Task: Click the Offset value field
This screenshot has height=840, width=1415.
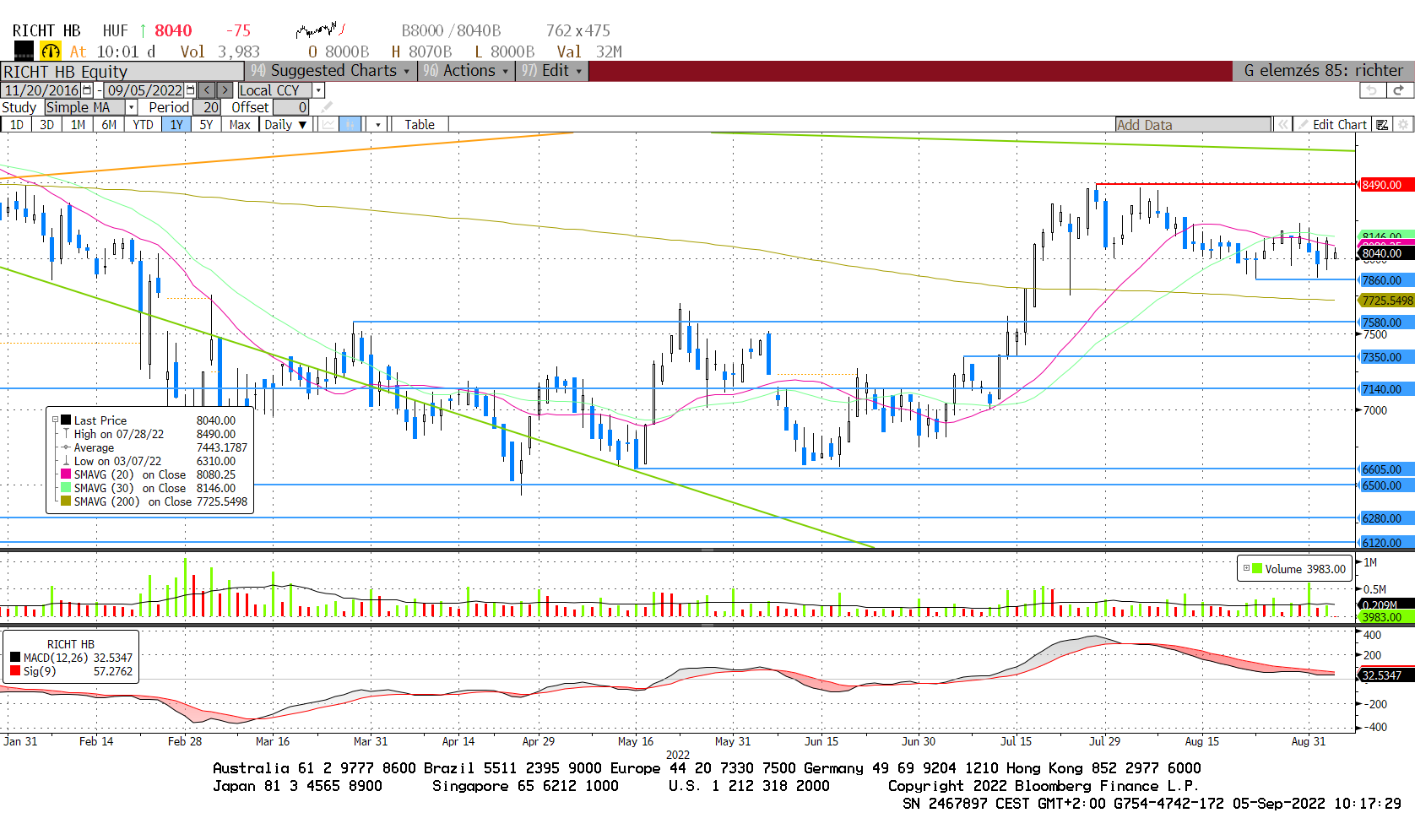Action: [x=290, y=107]
